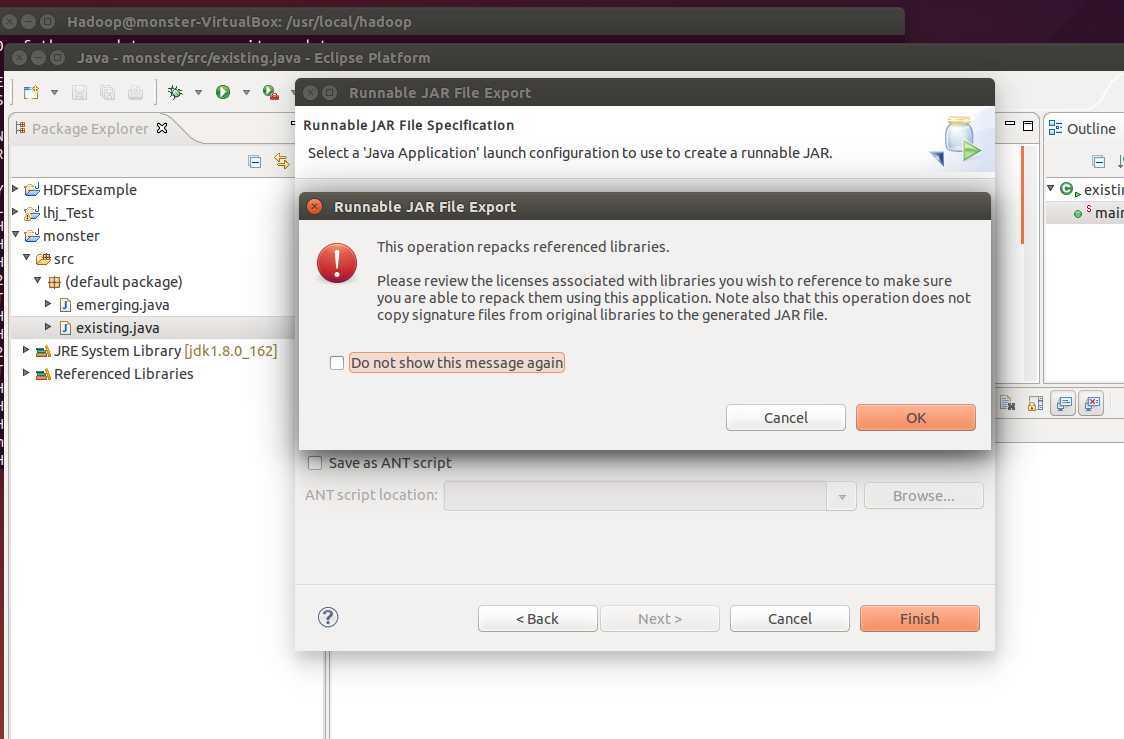Click the Debug bug icon in toolbar

174,92
